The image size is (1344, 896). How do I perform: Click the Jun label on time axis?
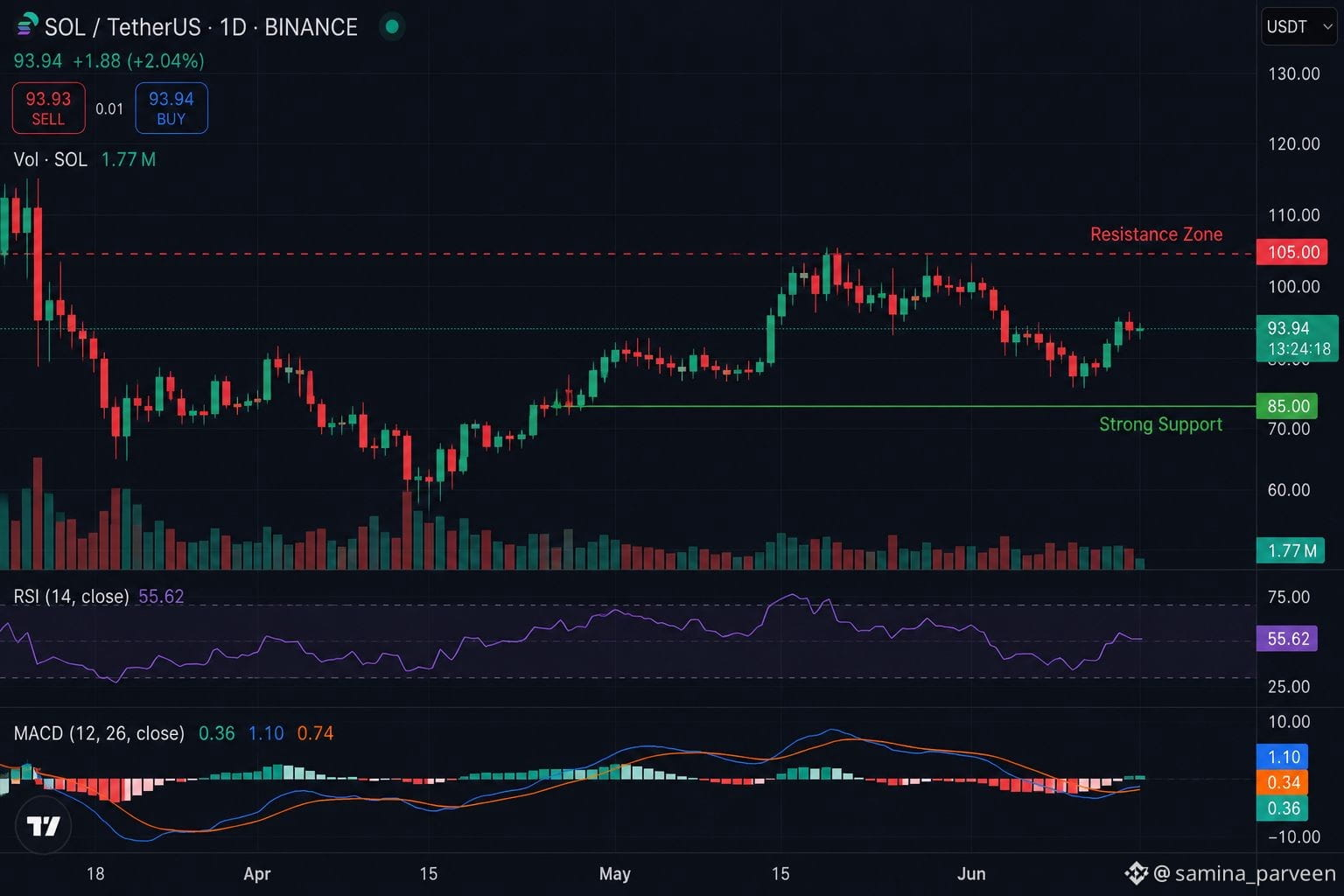coord(971,873)
